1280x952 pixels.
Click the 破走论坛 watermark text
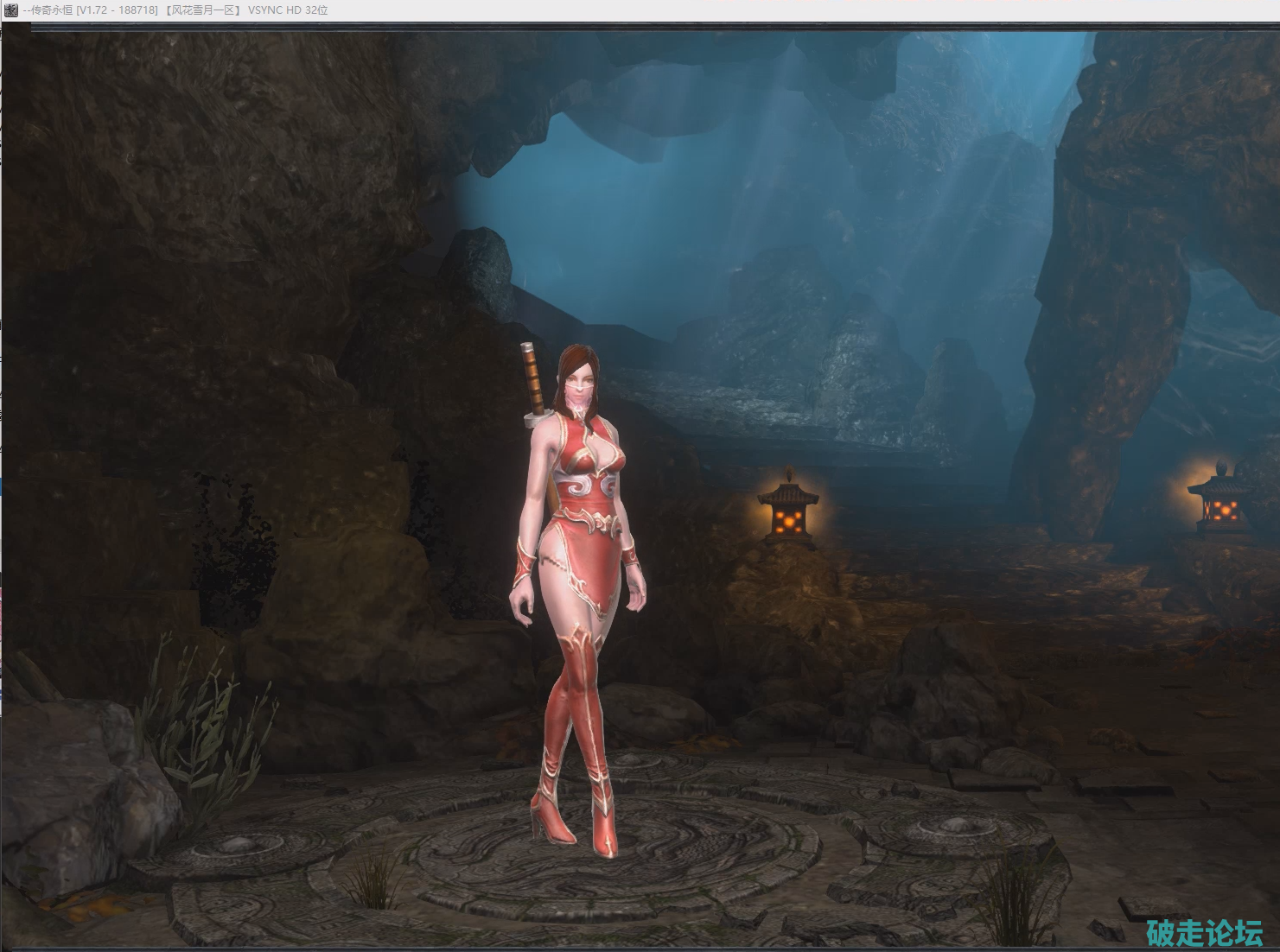coord(1204,933)
